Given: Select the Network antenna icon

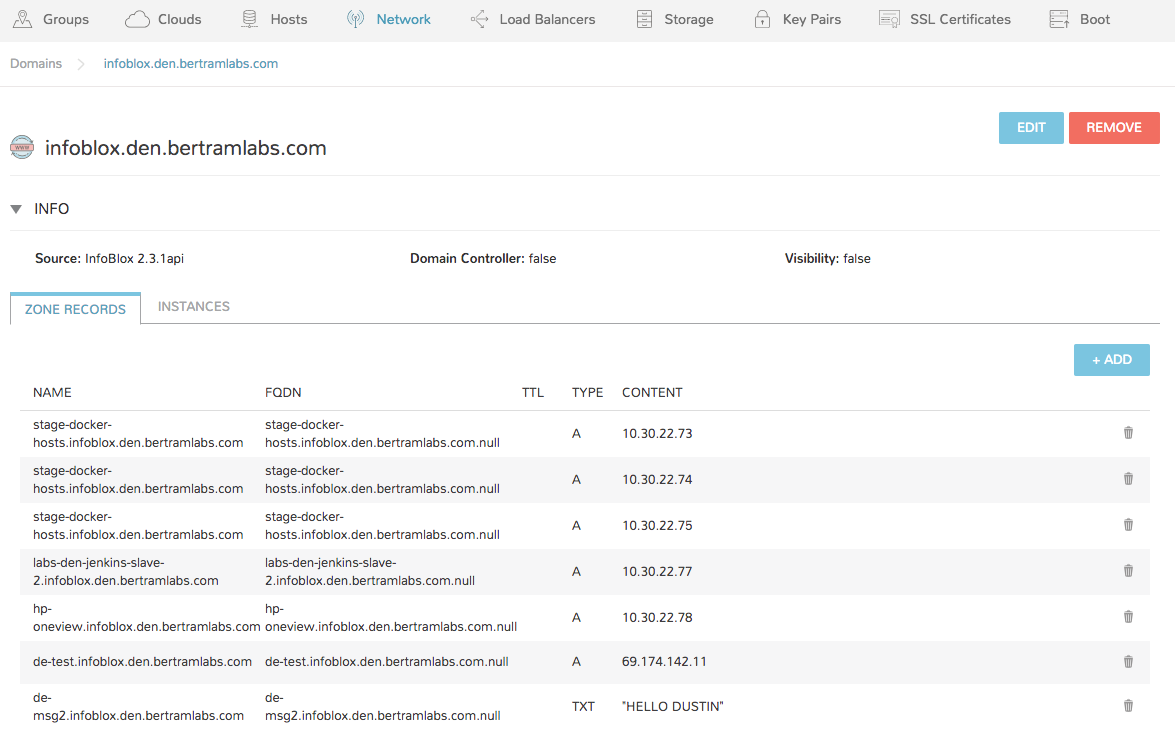Looking at the screenshot, I should click(355, 19).
